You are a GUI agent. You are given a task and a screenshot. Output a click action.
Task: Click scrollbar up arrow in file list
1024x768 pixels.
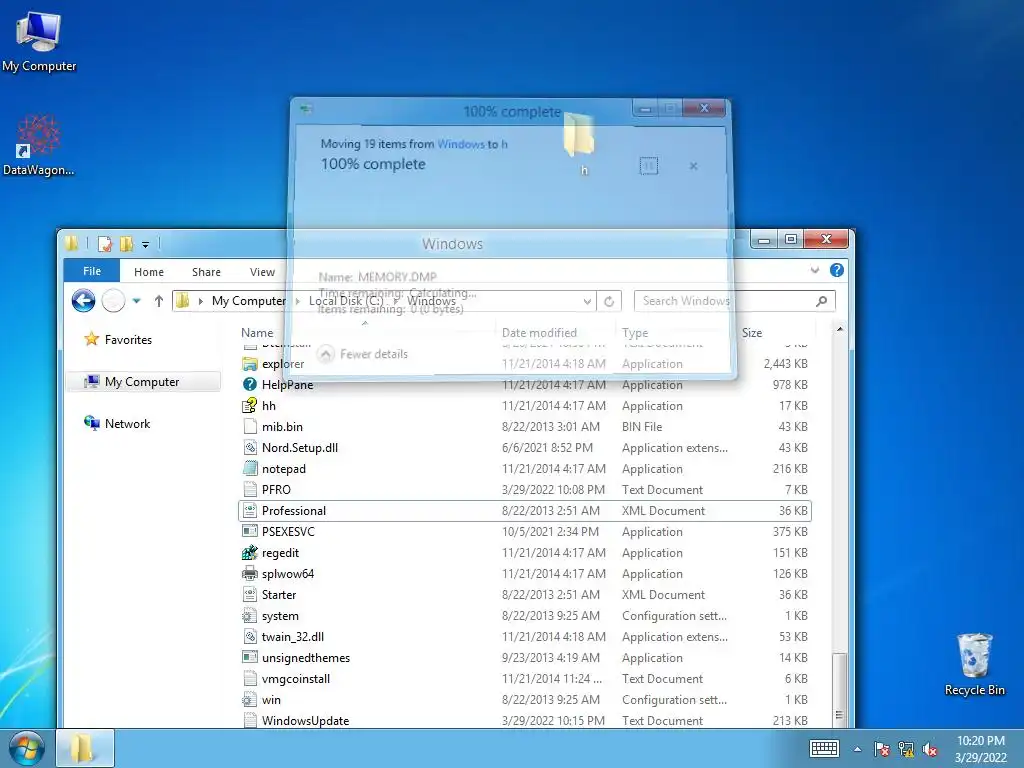(x=840, y=329)
